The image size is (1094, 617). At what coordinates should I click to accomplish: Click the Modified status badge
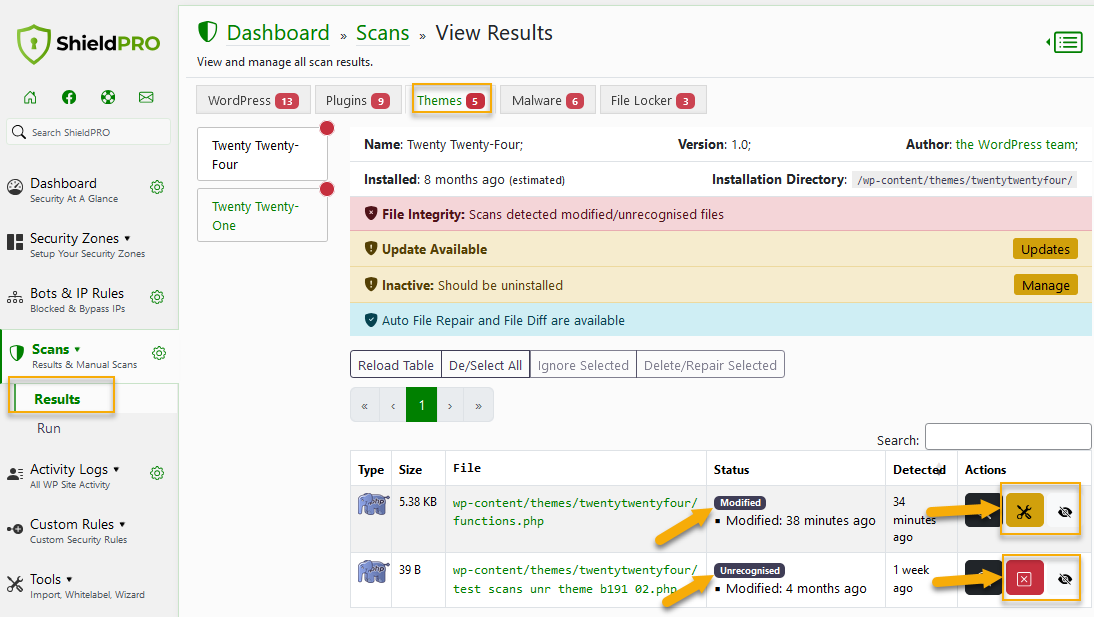coord(740,503)
